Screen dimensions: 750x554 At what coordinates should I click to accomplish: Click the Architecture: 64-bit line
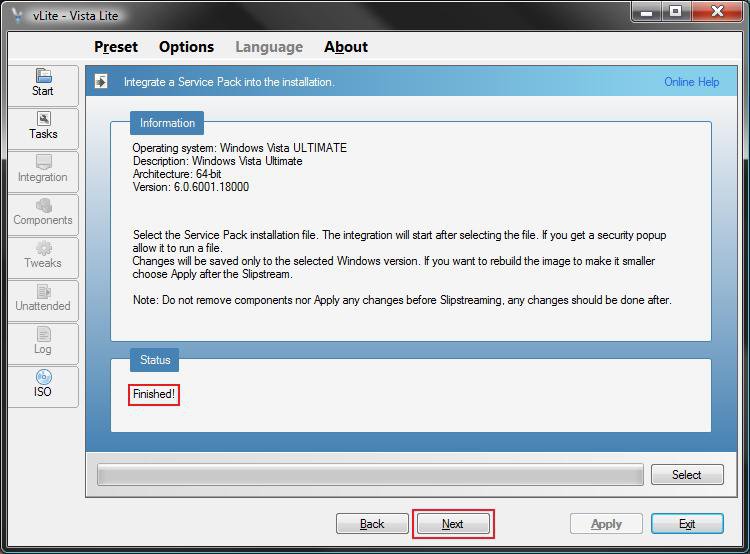(x=177, y=174)
